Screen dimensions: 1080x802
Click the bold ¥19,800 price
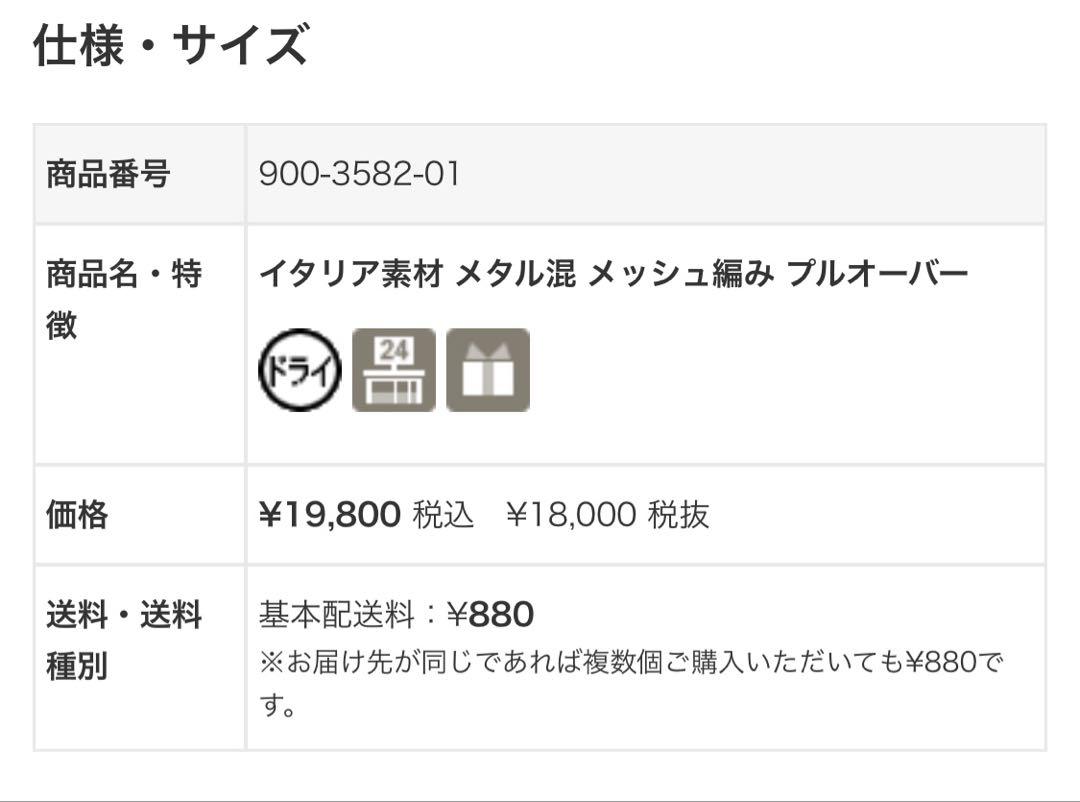(330, 515)
